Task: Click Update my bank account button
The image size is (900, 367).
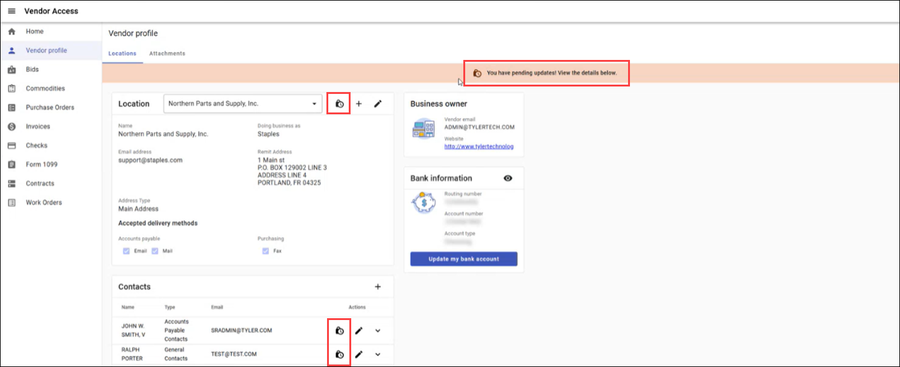Action: pos(464,259)
